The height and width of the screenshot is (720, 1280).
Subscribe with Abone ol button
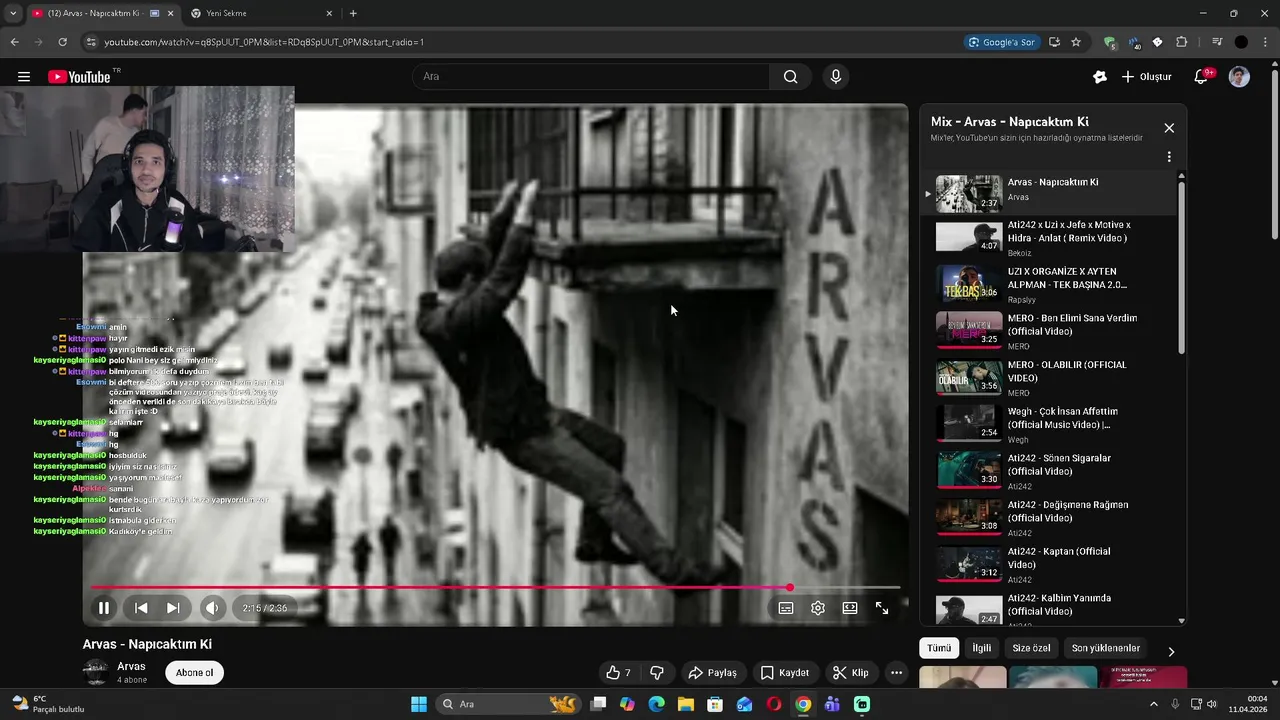click(194, 673)
